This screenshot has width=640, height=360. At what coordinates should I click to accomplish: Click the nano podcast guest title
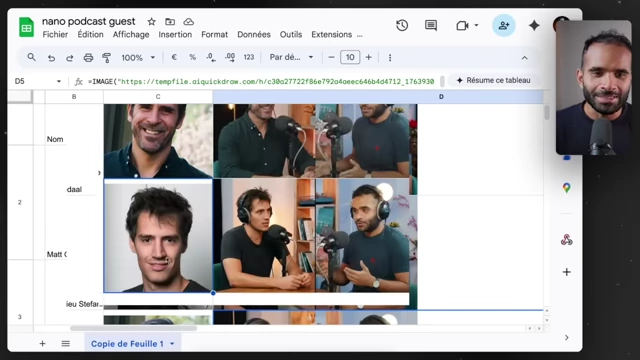click(89, 21)
